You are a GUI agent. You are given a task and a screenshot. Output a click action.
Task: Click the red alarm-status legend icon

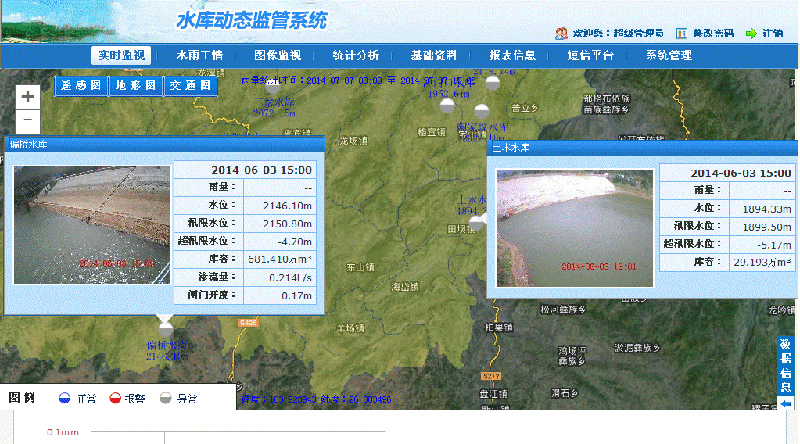(115, 398)
